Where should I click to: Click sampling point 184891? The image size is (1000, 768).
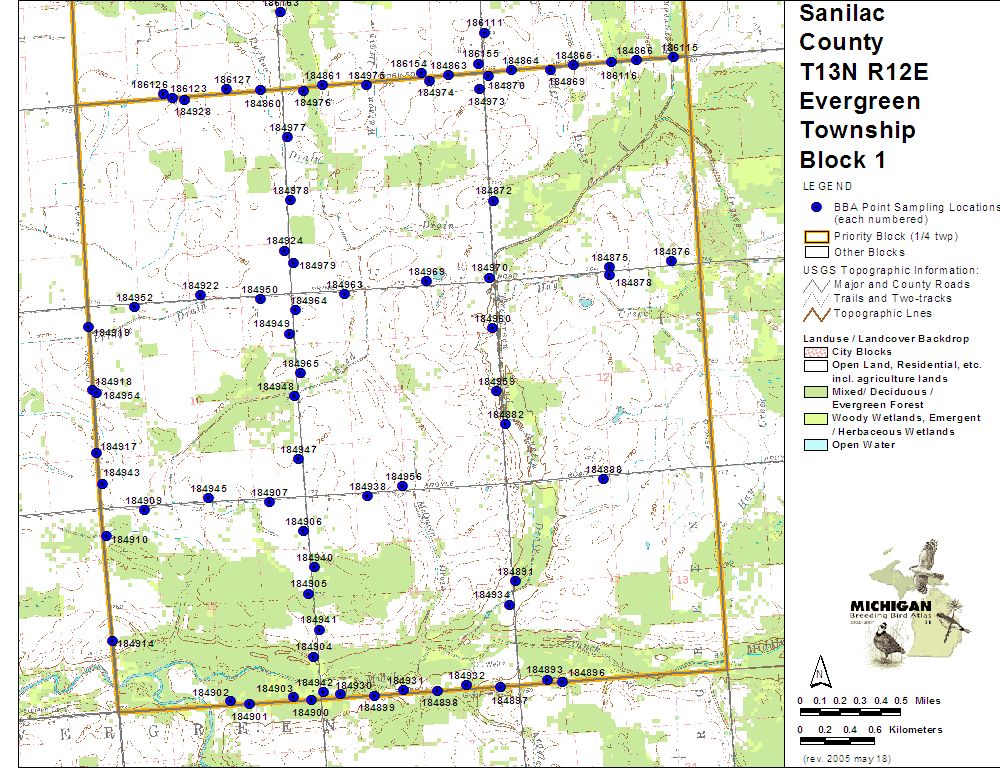pos(515,581)
